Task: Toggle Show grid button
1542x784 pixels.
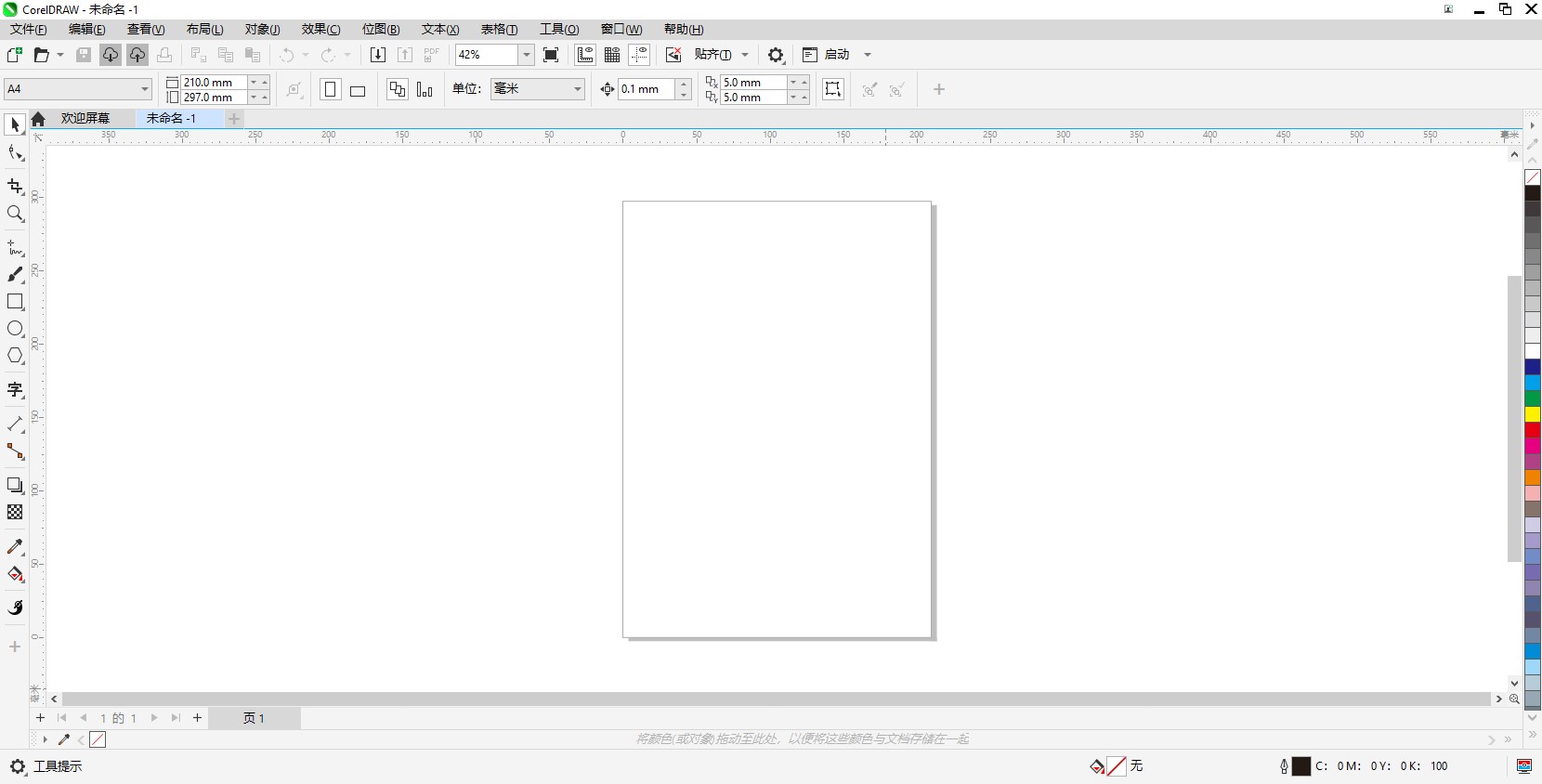Action: tap(612, 55)
